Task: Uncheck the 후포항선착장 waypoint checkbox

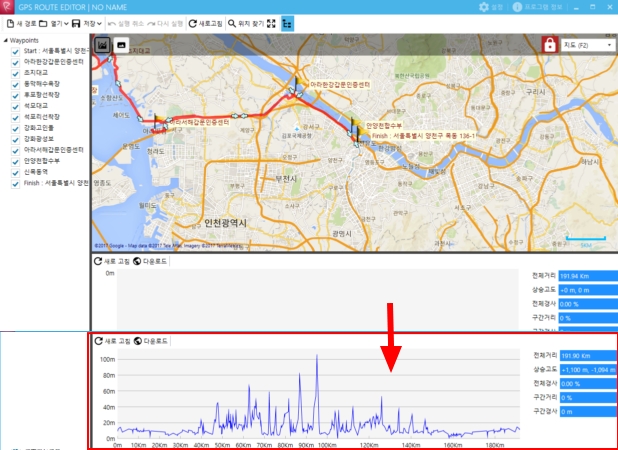Action: pos(15,95)
